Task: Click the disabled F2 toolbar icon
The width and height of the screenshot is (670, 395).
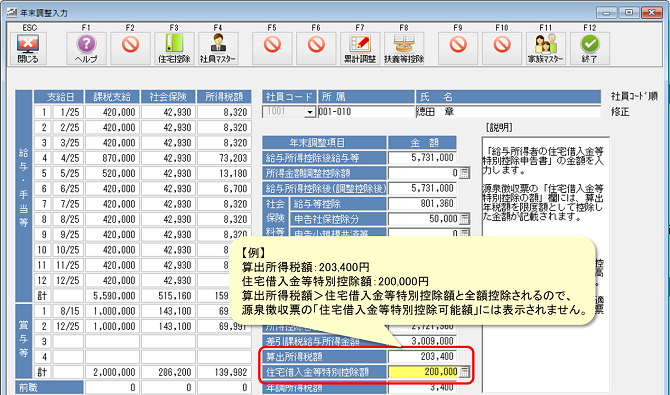Action: 130,48
